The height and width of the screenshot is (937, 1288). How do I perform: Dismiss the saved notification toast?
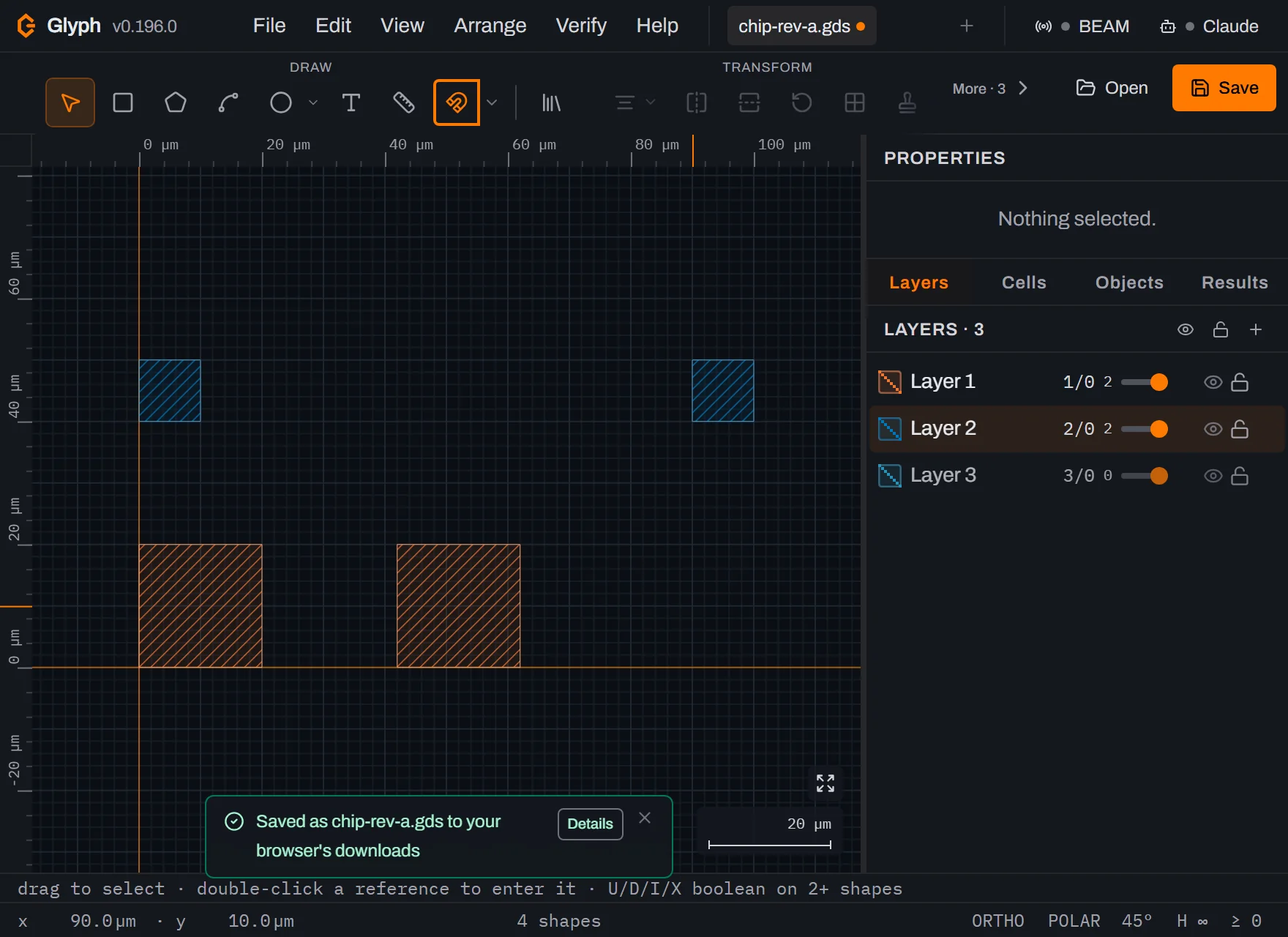tap(645, 818)
